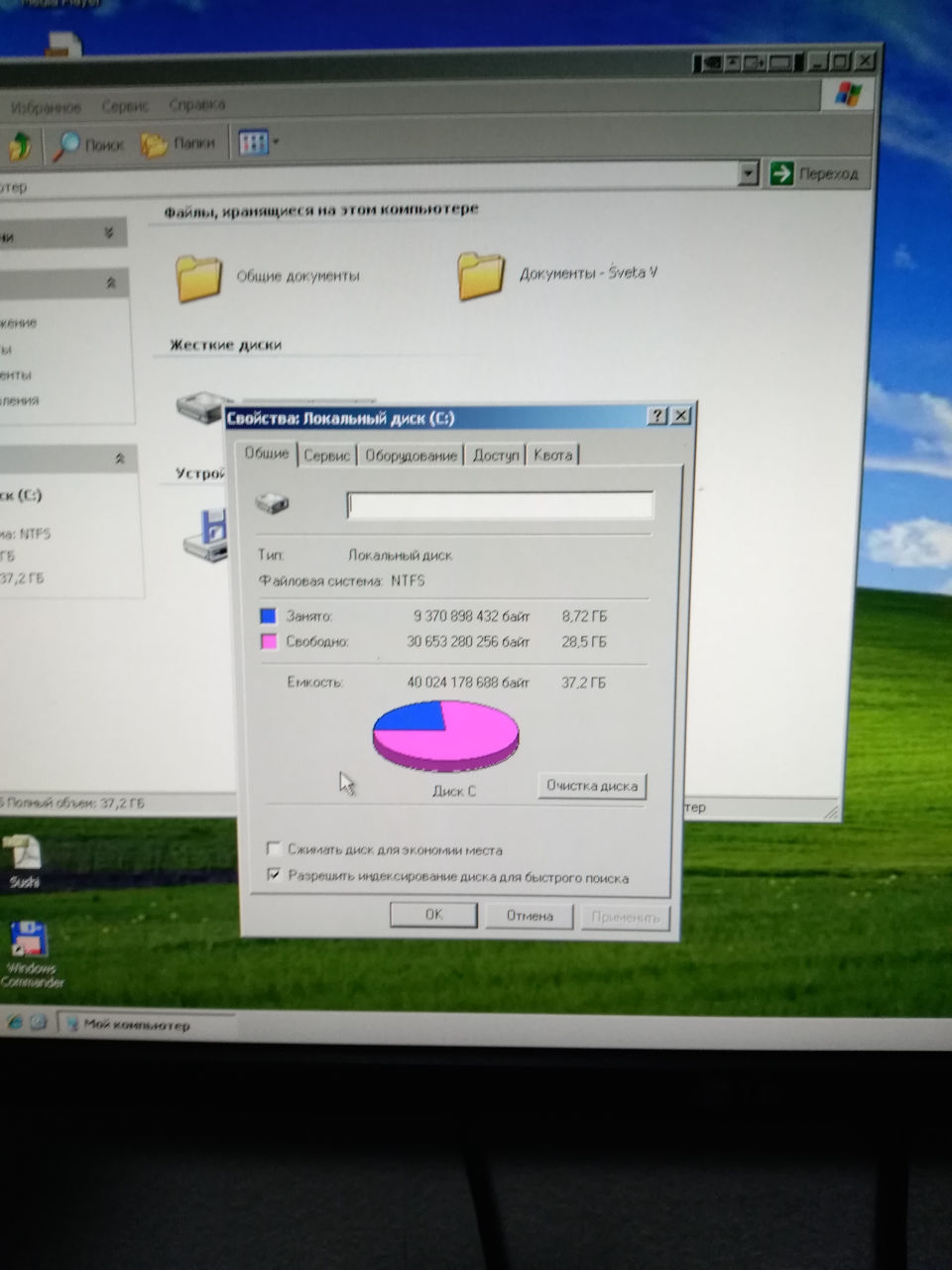The width and height of the screenshot is (952, 1270).
Task: Open the Документы - Sveta V folder icon
Action: tap(481, 275)
